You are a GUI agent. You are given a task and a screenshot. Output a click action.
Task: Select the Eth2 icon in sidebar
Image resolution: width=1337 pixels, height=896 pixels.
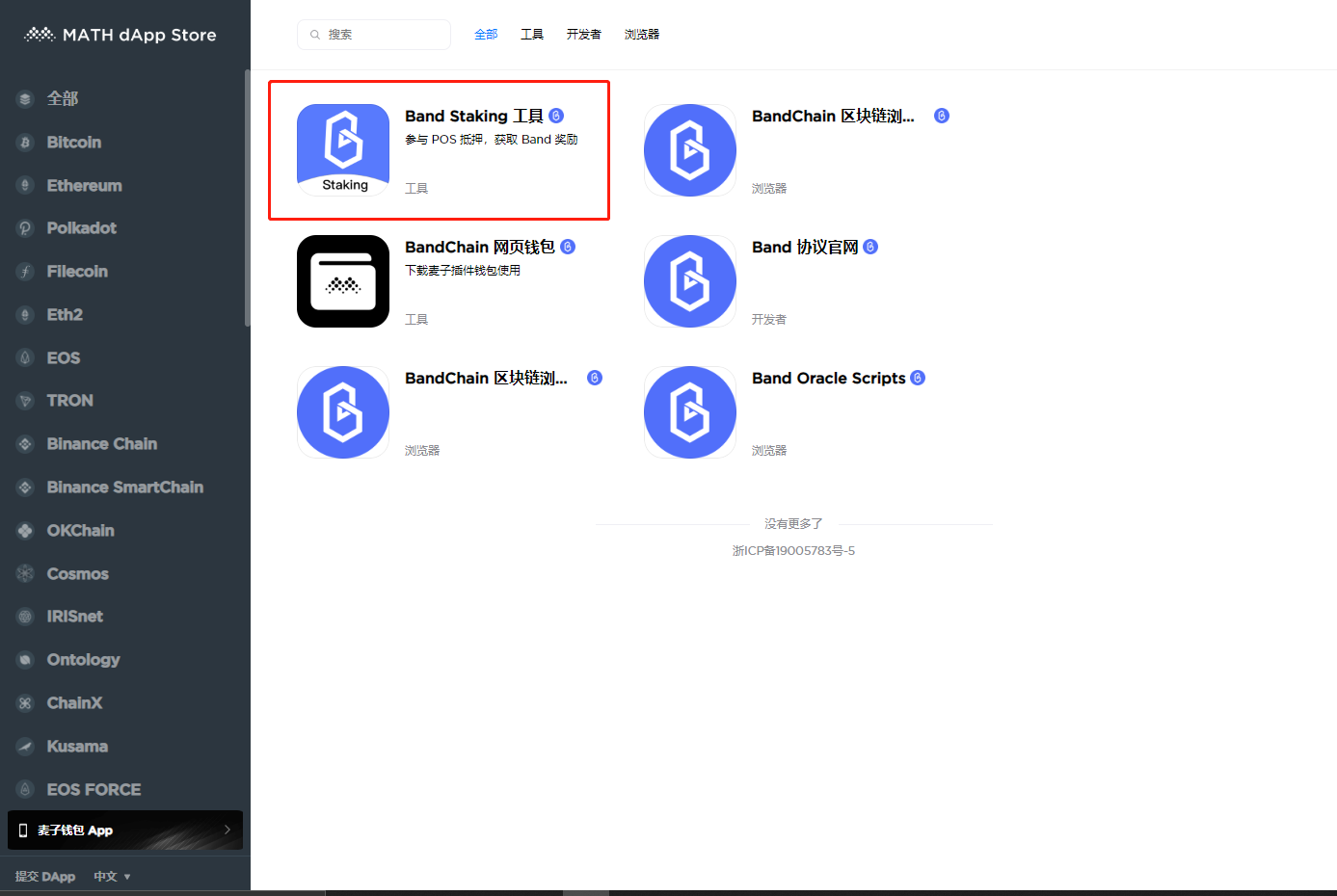26,314
